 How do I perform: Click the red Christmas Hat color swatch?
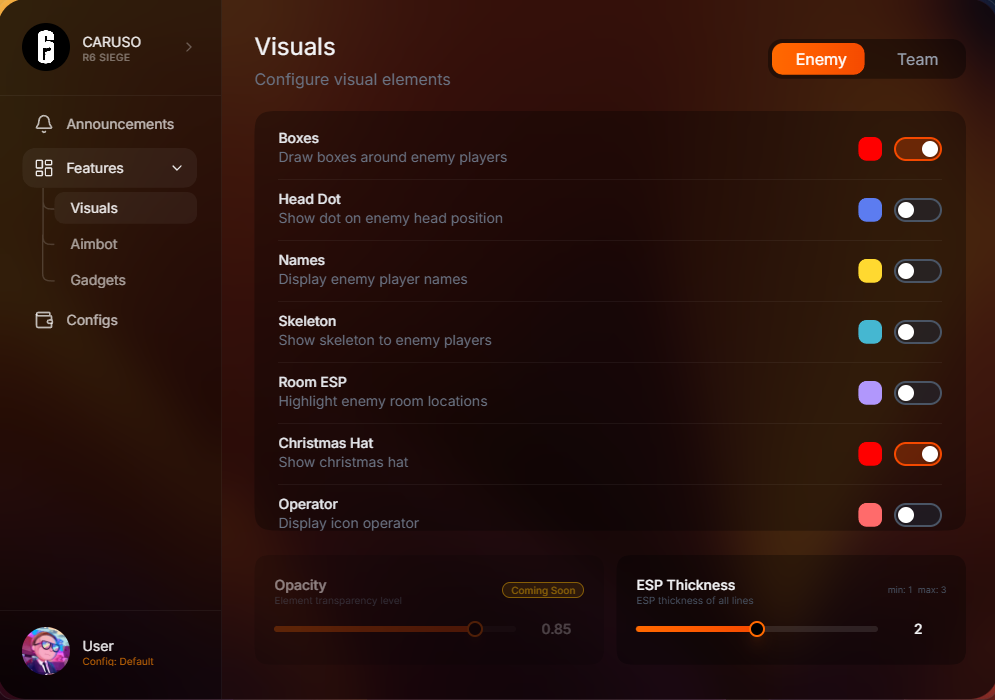870,454
